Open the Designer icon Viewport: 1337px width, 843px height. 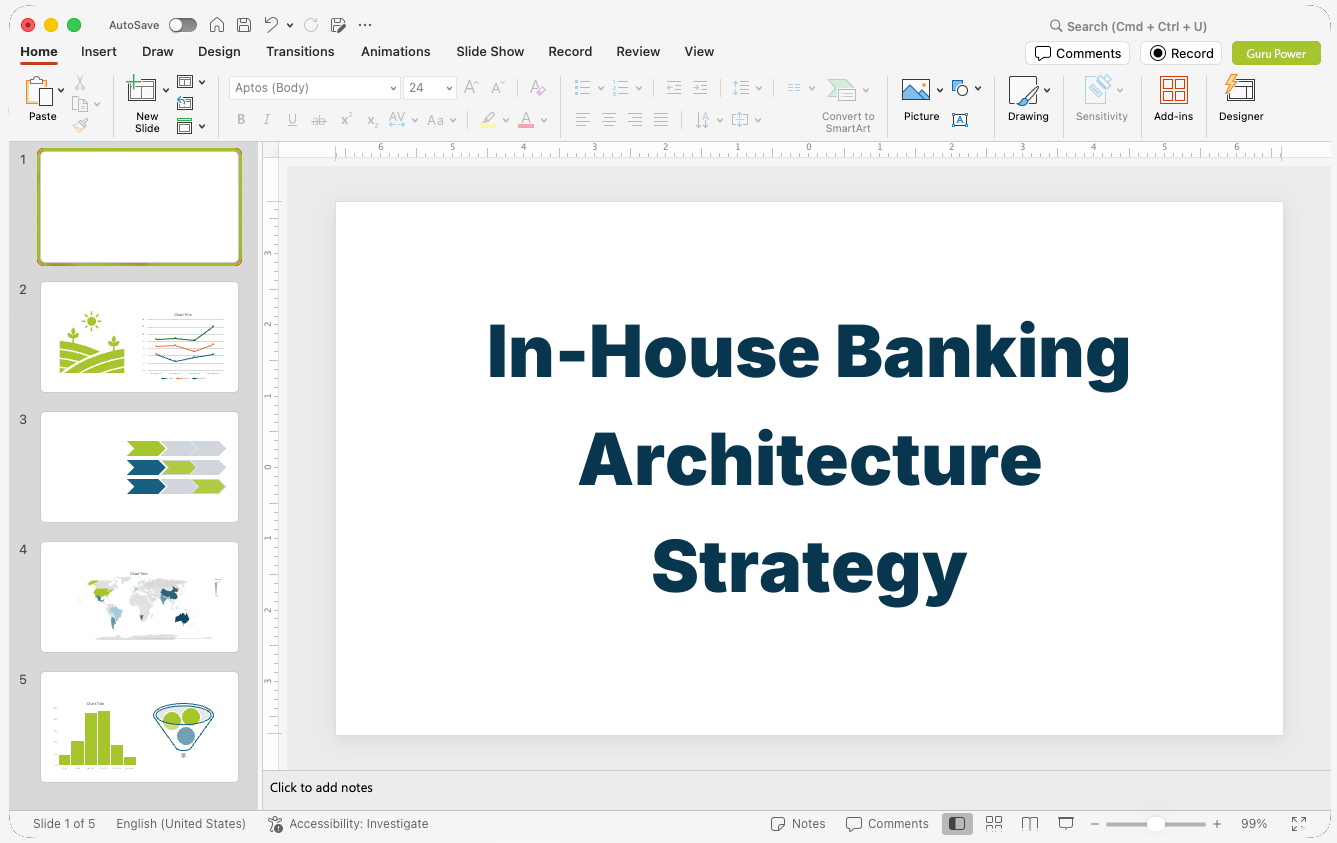pos(1240,89)
